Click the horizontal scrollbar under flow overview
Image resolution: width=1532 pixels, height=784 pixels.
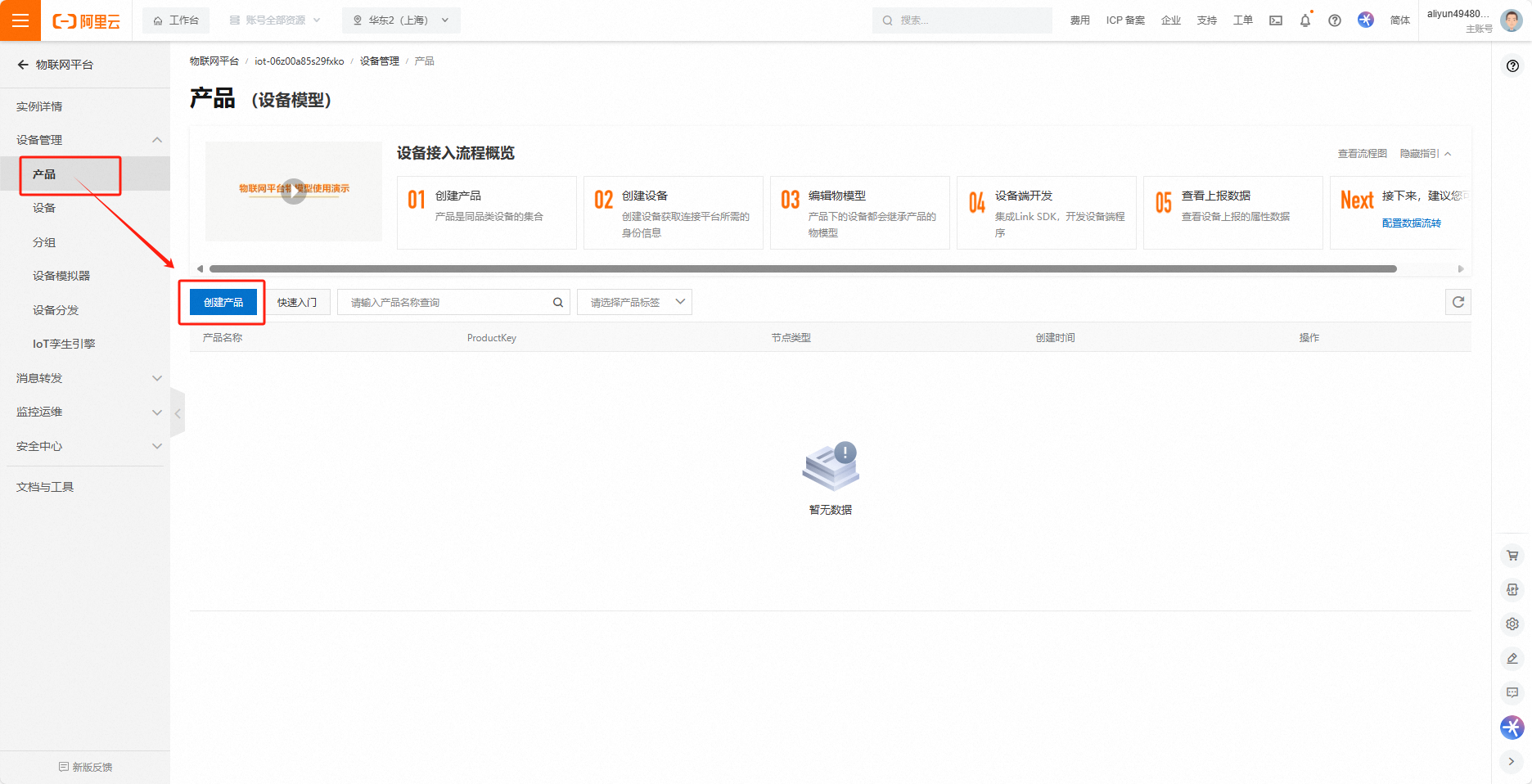(802, 268)
